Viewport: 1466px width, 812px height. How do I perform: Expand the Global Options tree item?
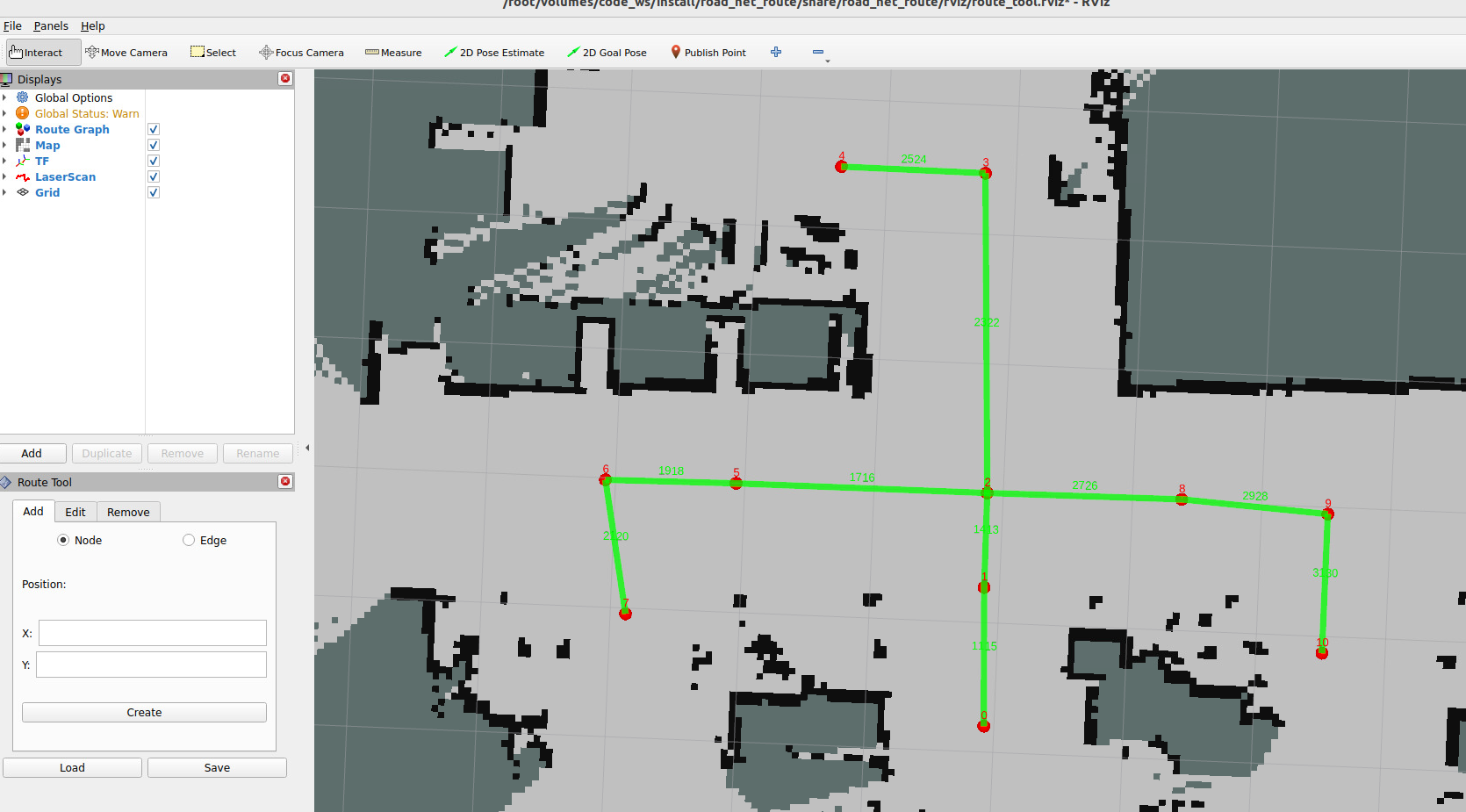pos(4,97)
